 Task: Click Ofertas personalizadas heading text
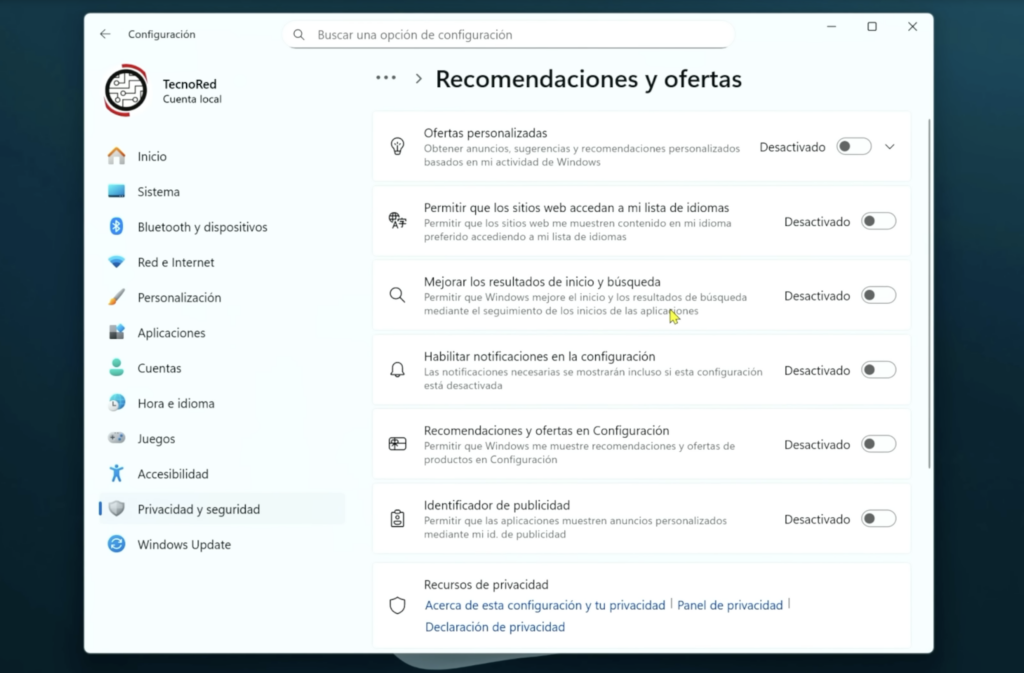(485, 133)
